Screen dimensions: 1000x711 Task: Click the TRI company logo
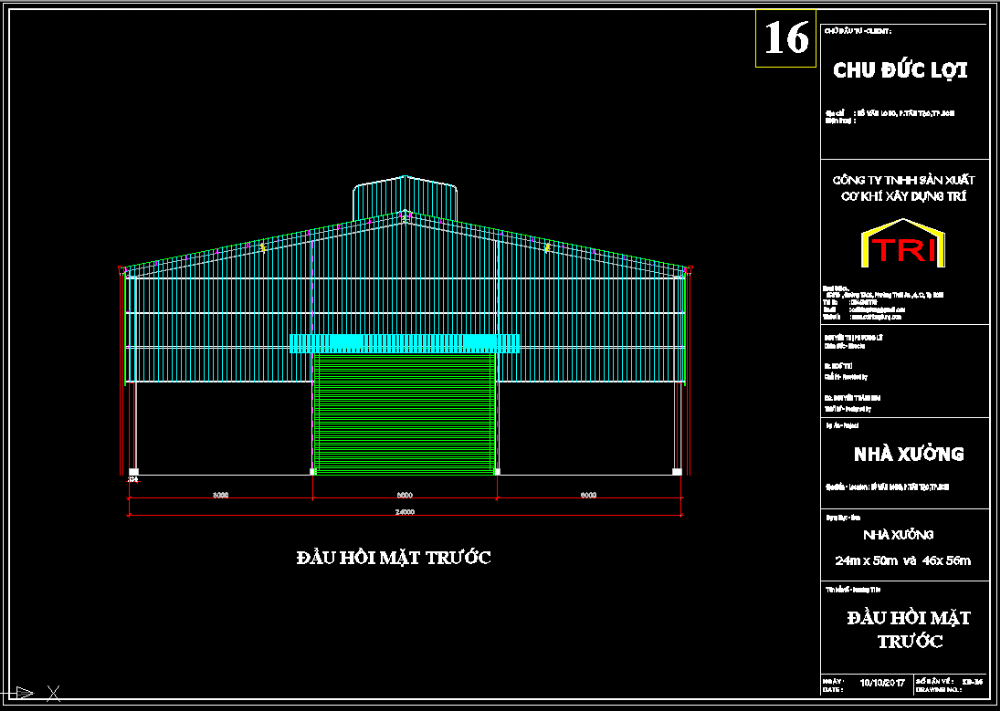[903, 244]
